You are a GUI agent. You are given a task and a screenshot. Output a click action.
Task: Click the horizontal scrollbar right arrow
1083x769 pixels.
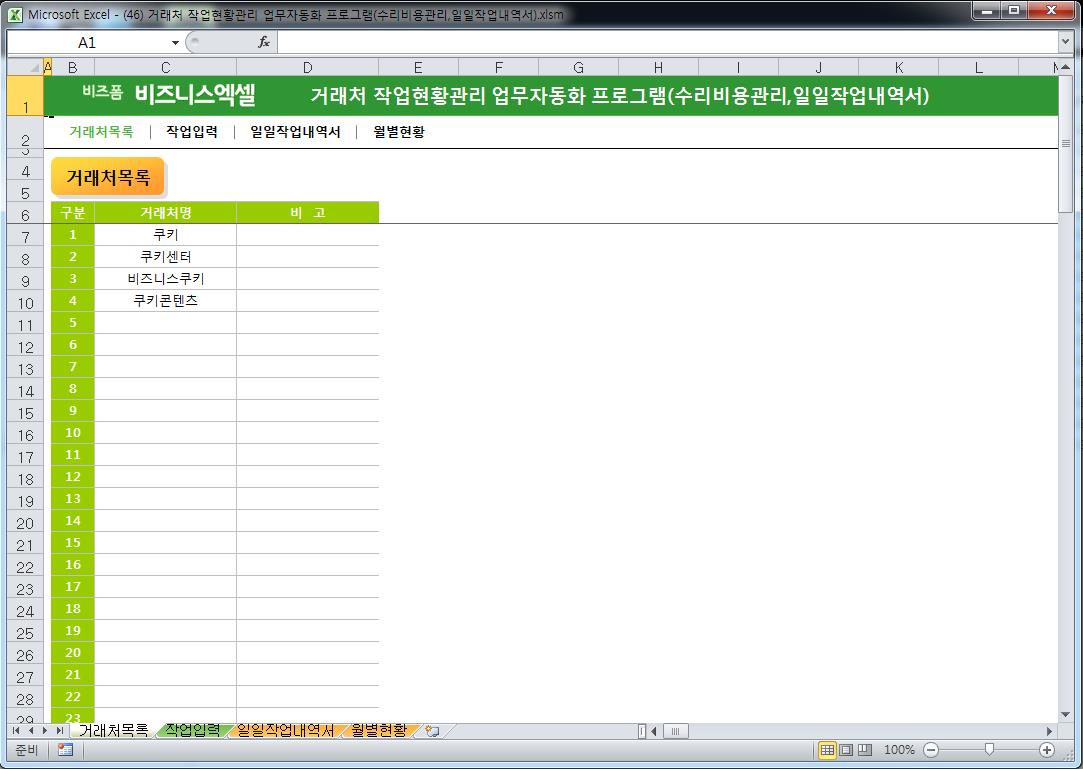1049,730
